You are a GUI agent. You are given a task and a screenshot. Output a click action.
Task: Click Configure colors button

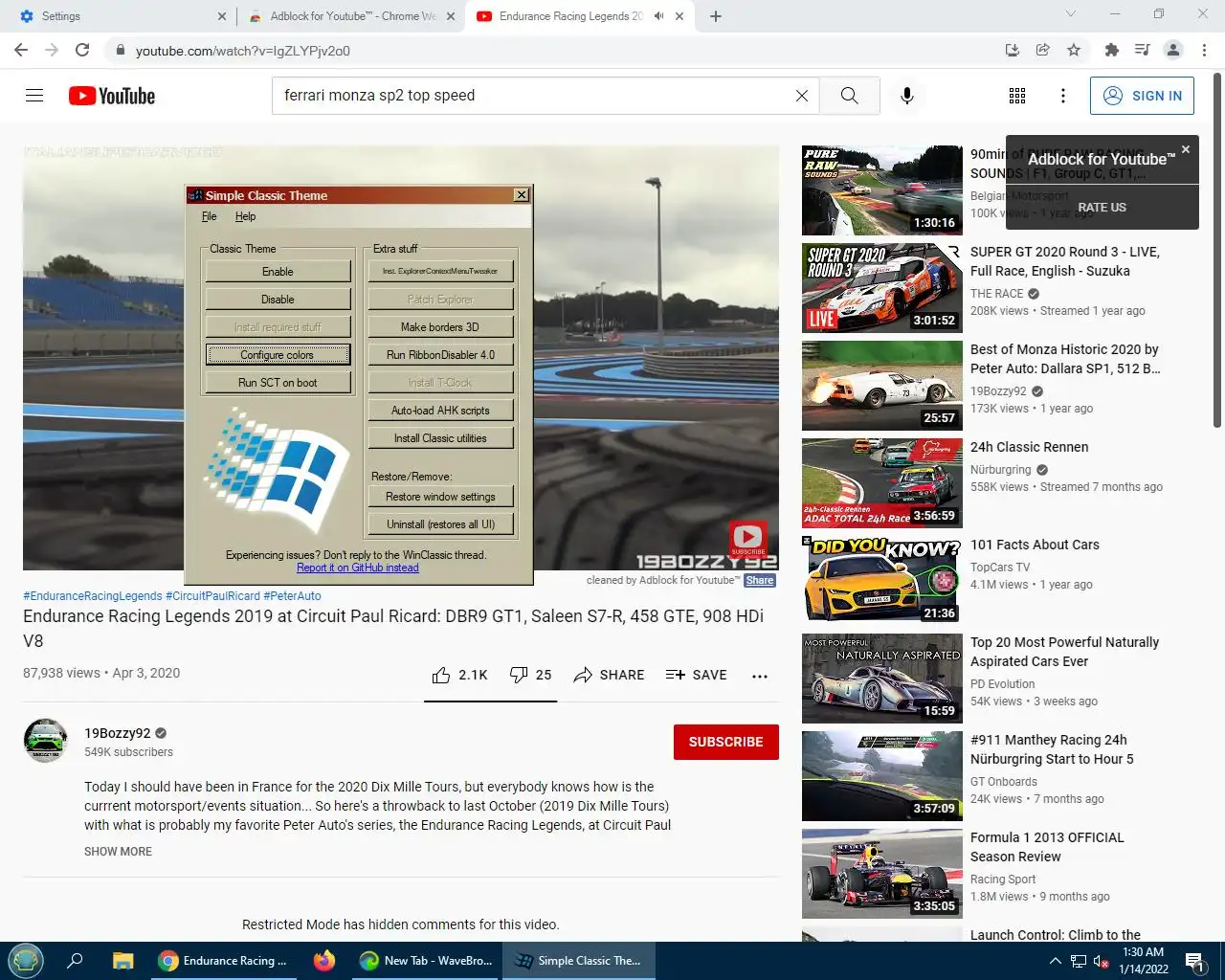click(x=278, y=355)
